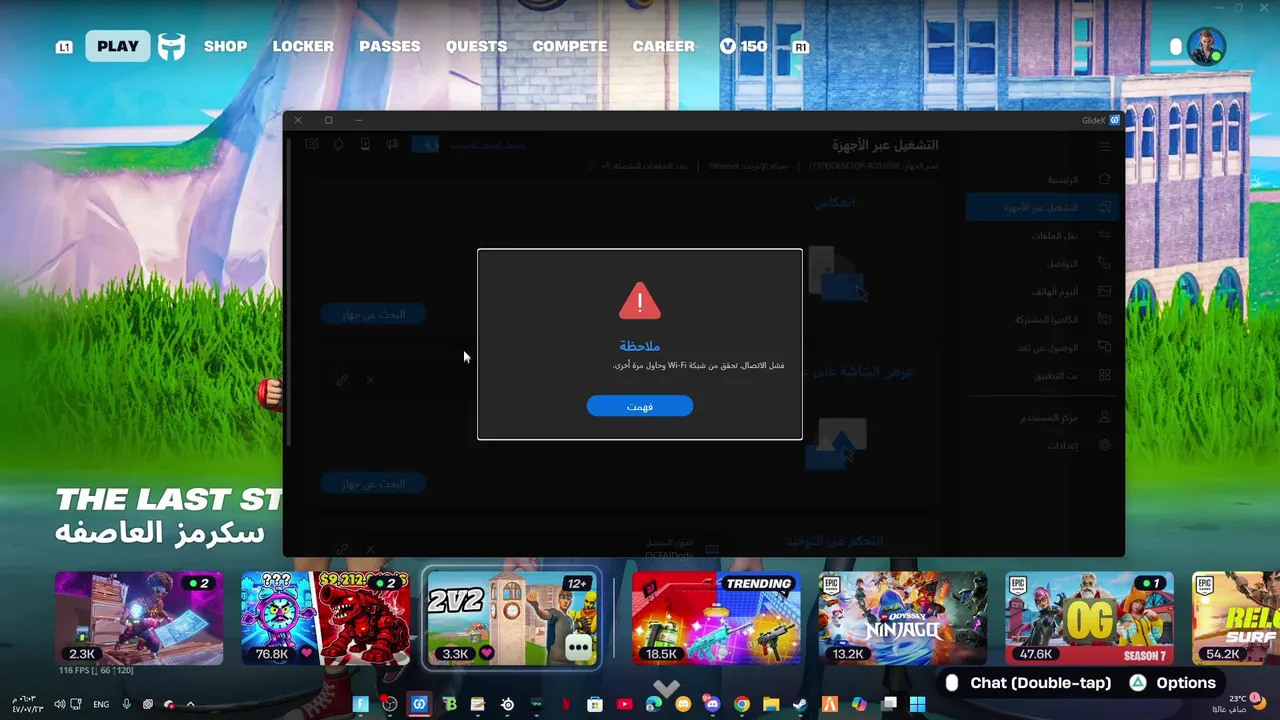Select the highlighted cross-device sidebar item in GlideX
The width and height of the screenshot is (1280, 720).
click(1043, 207)
